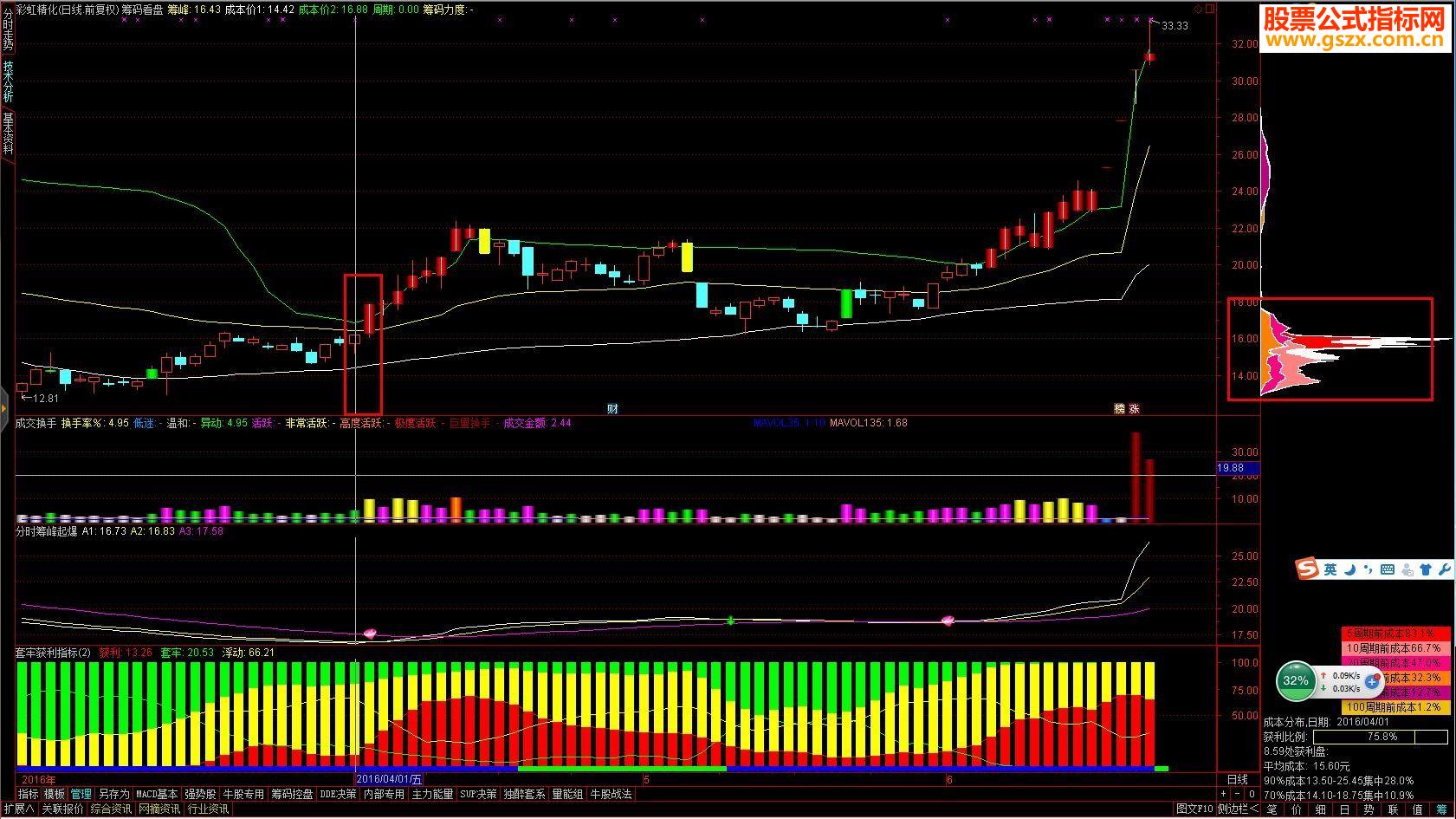Select the 牛股专用 indicator tab
1456x819 pixels.
pos(243,794)
